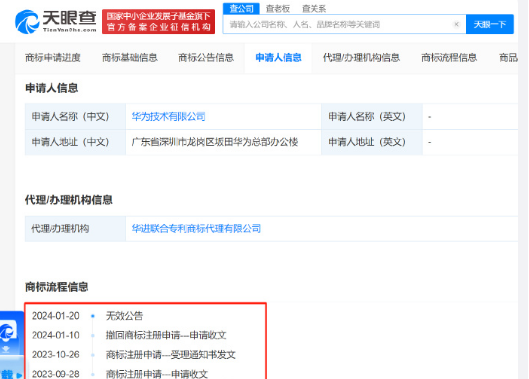
Task: Go to the 商标基础信息 tab
Action: click(130, 58)
